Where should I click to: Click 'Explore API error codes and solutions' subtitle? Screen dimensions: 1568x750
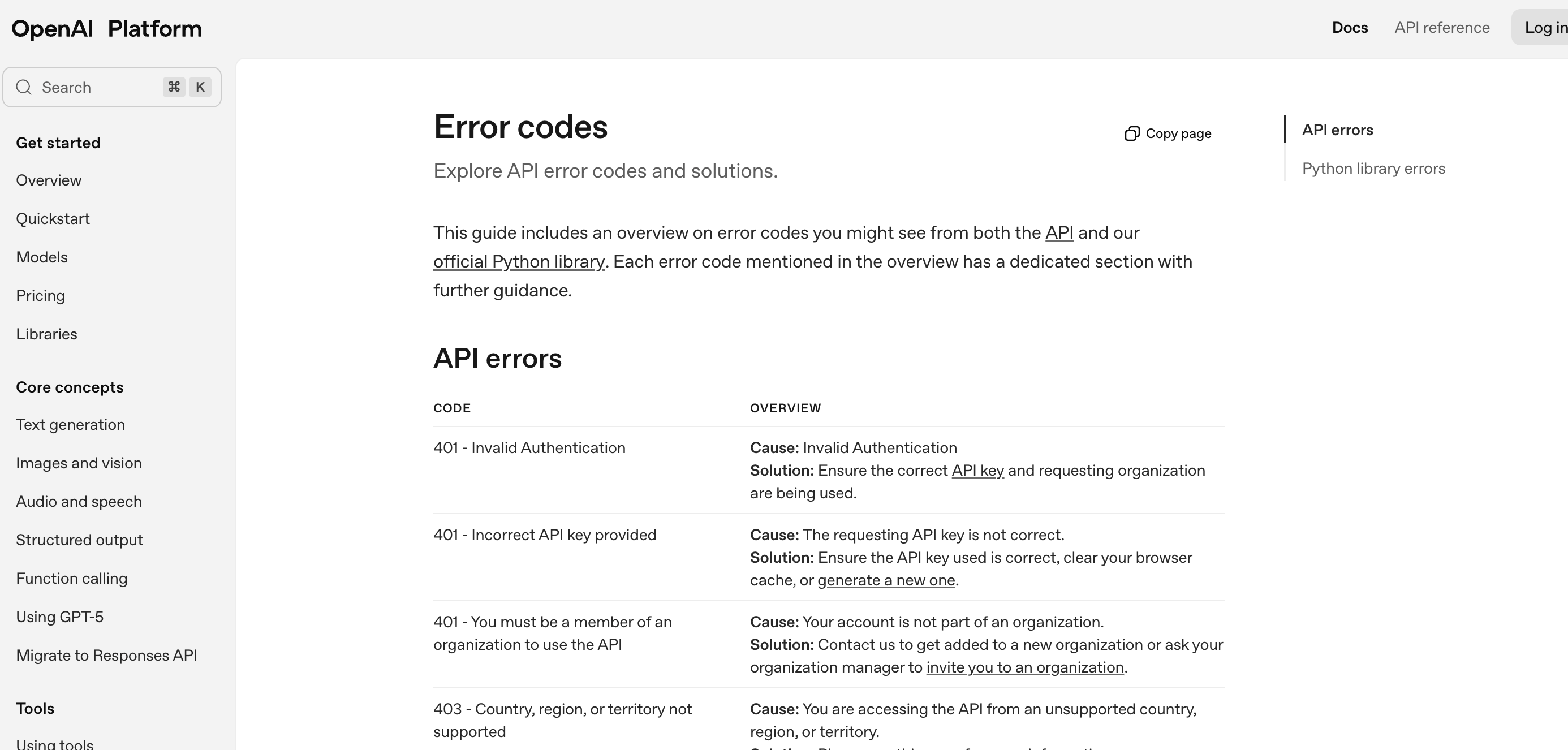tap(605, 170)
